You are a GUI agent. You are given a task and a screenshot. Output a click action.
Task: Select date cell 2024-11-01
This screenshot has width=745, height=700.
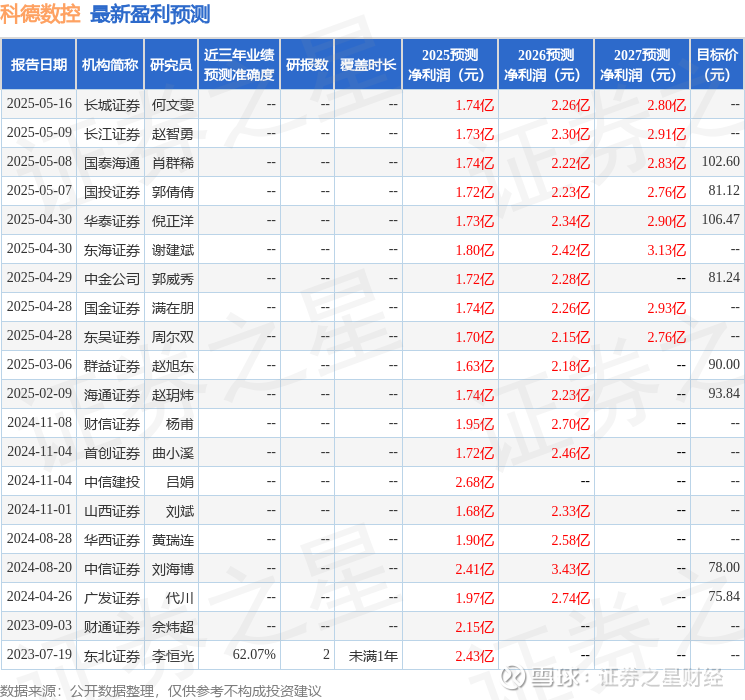pyautogui.click(x=39, y=509)
